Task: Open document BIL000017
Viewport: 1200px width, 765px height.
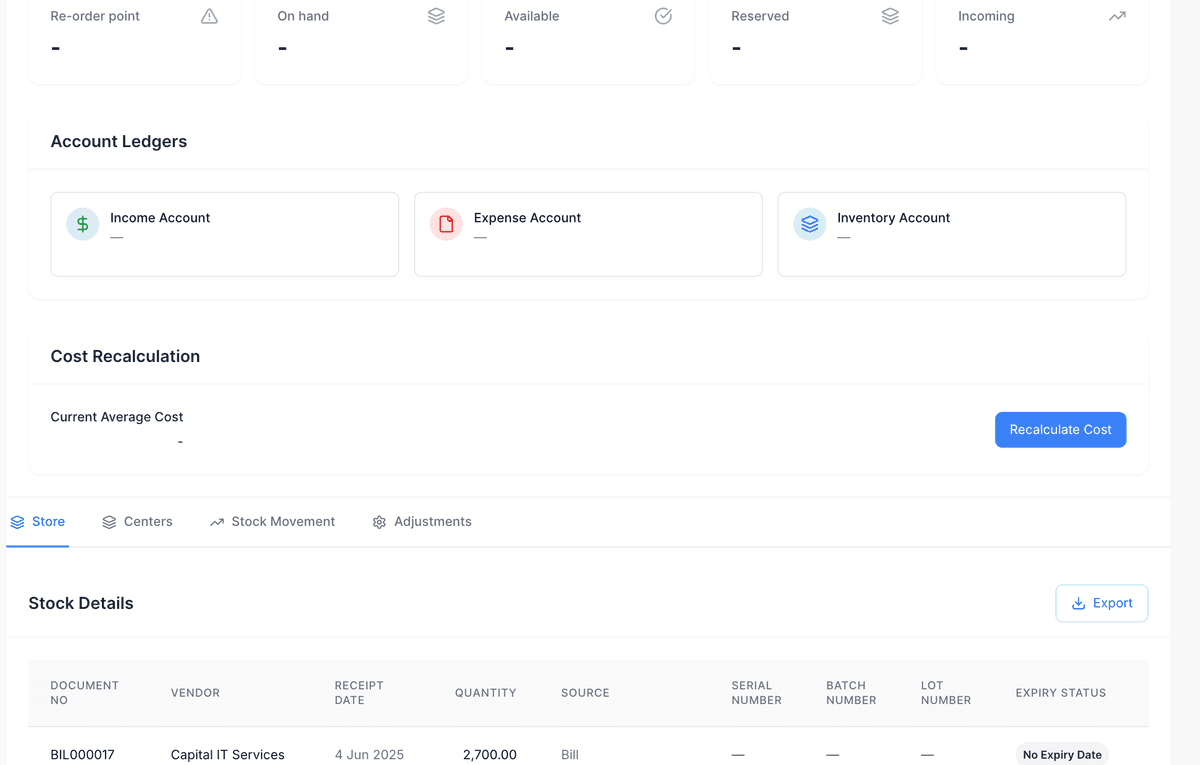Action: [84, 755]
